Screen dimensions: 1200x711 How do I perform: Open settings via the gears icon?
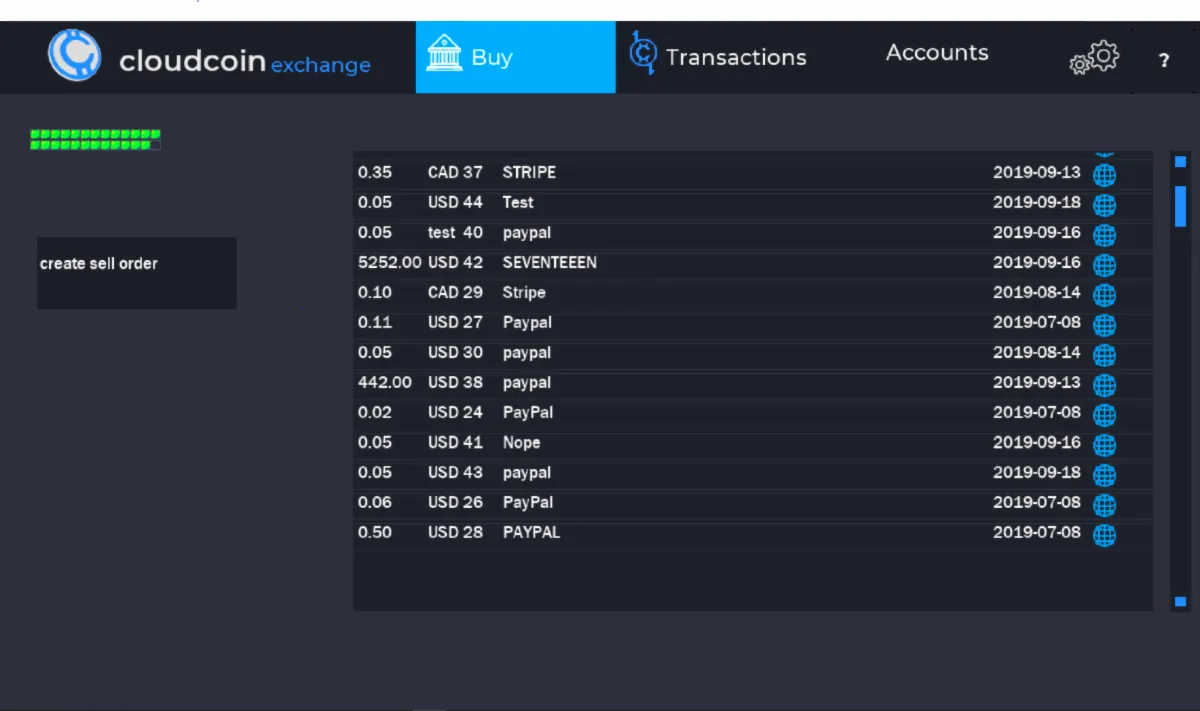(x=1094, y=57)
